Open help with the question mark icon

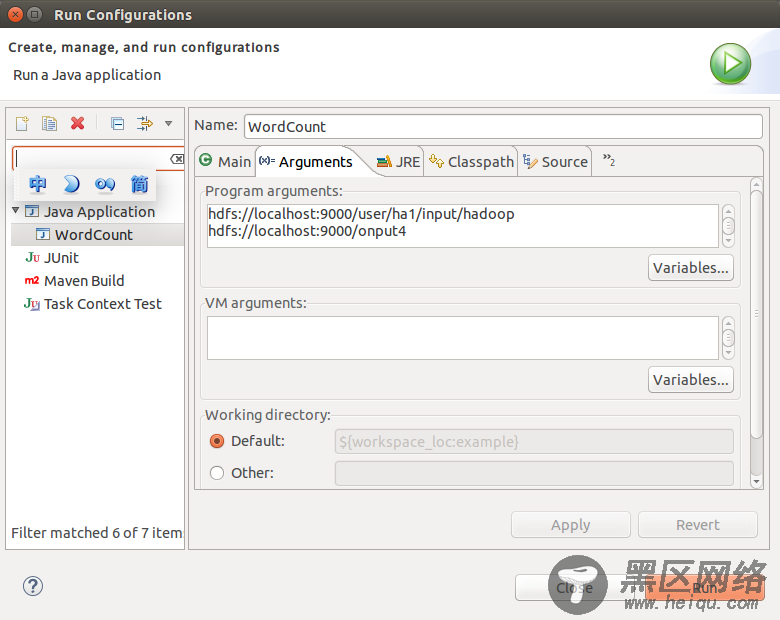click(x=33, y=586)
